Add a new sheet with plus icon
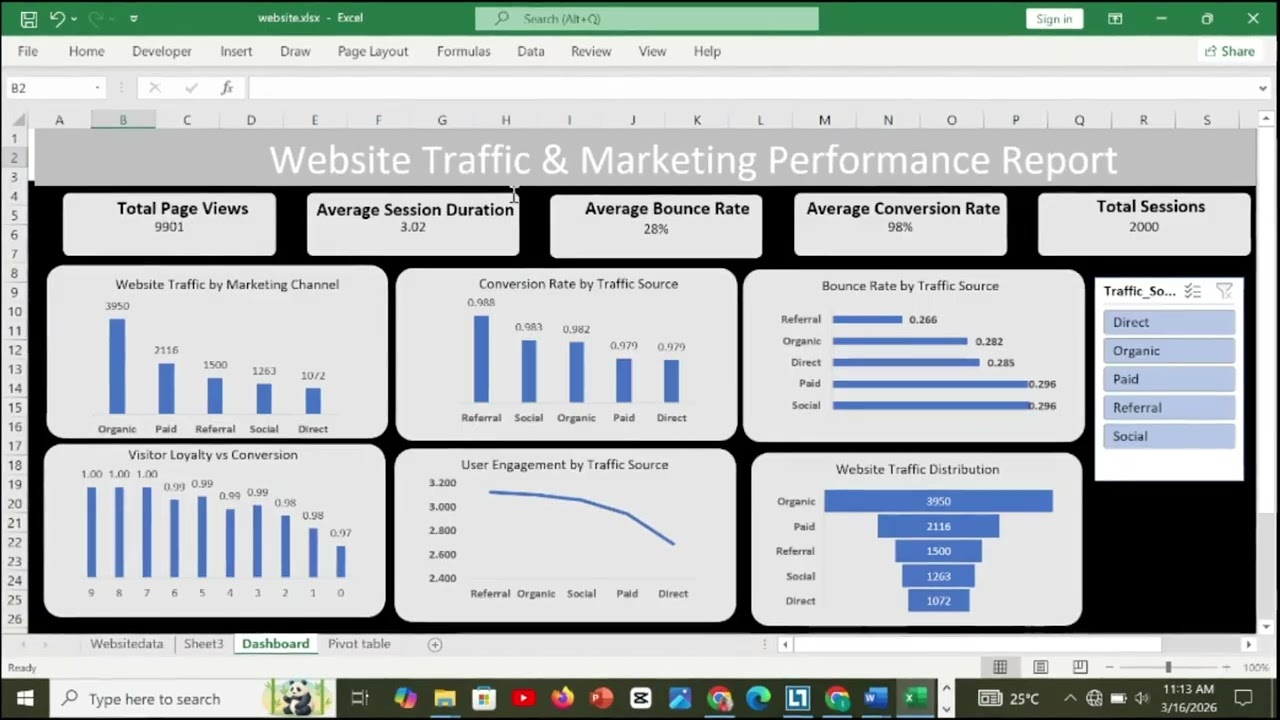 (435, 645)
